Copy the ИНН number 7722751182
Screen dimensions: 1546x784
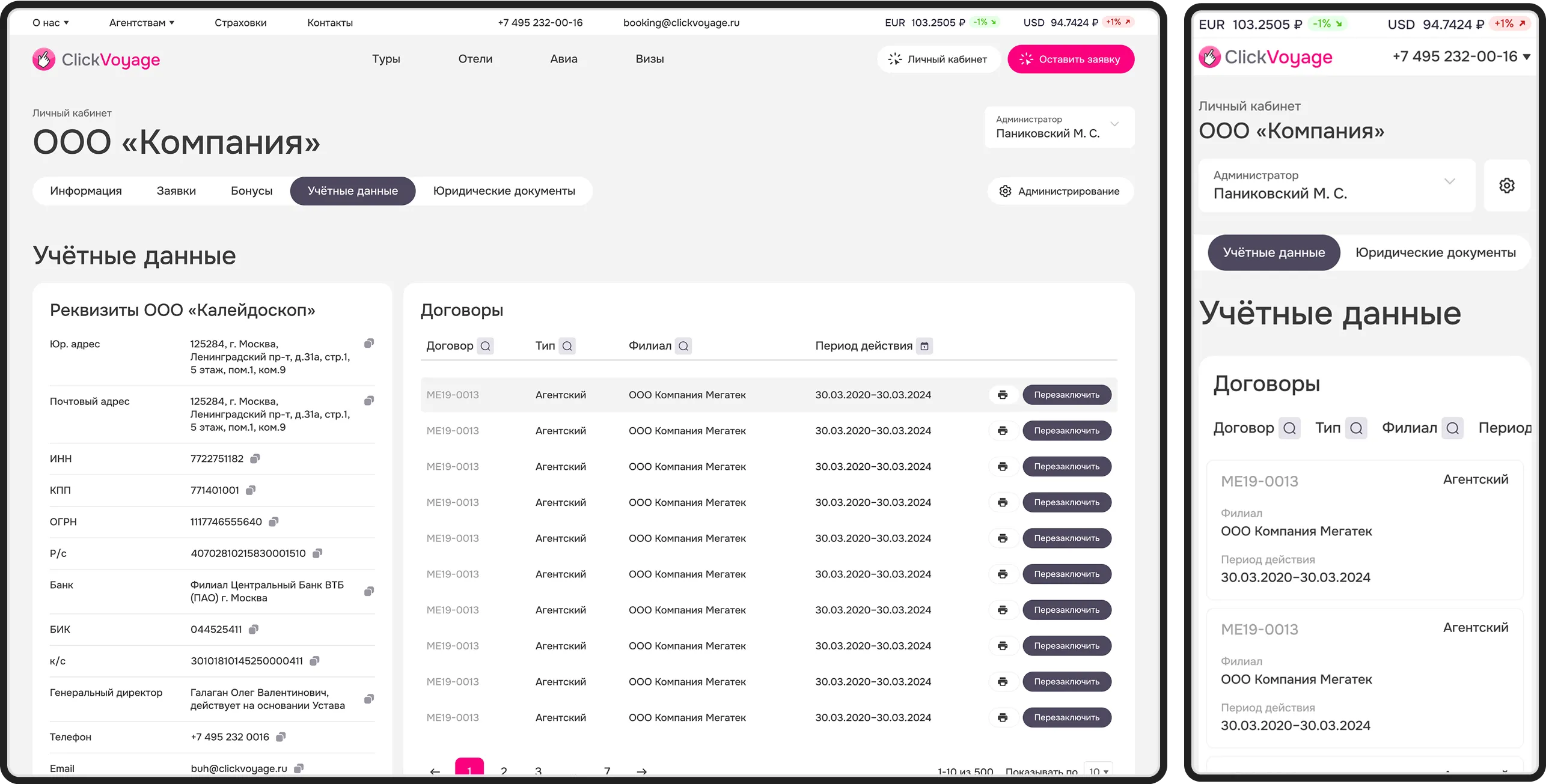click(255, 459)
